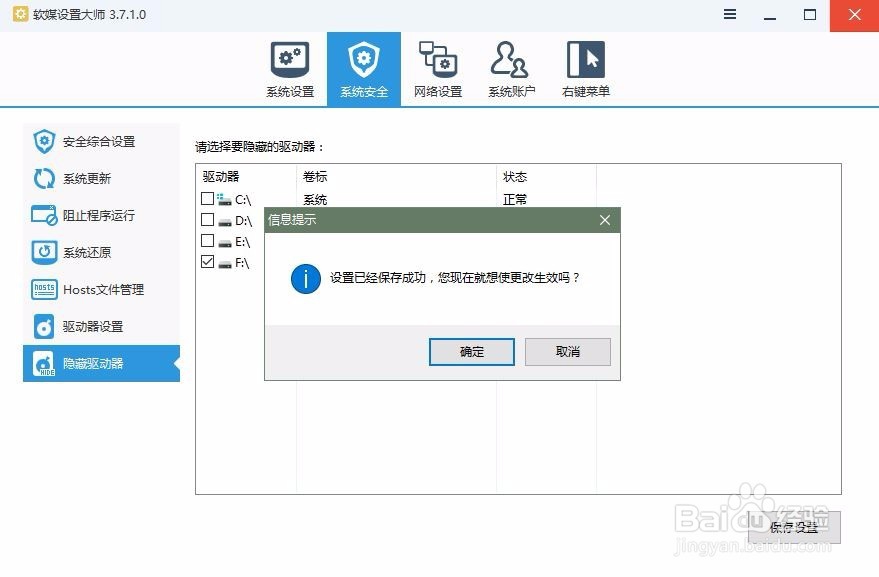Click the D:\ drive label
Viewport: 879px width, 577px height.
[x=243, y=221]
